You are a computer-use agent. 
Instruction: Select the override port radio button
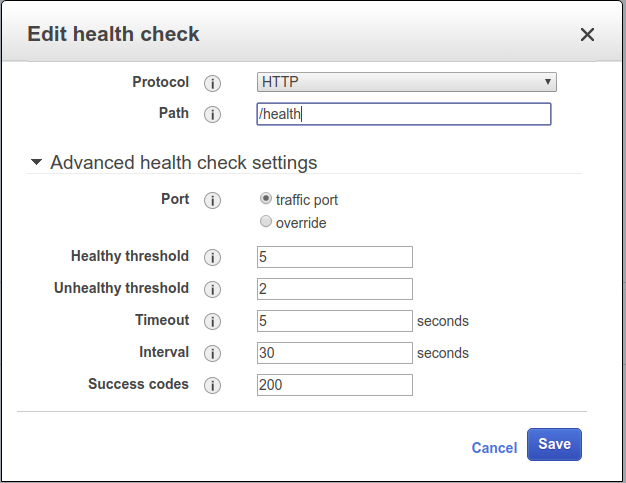tap(266, 222)
